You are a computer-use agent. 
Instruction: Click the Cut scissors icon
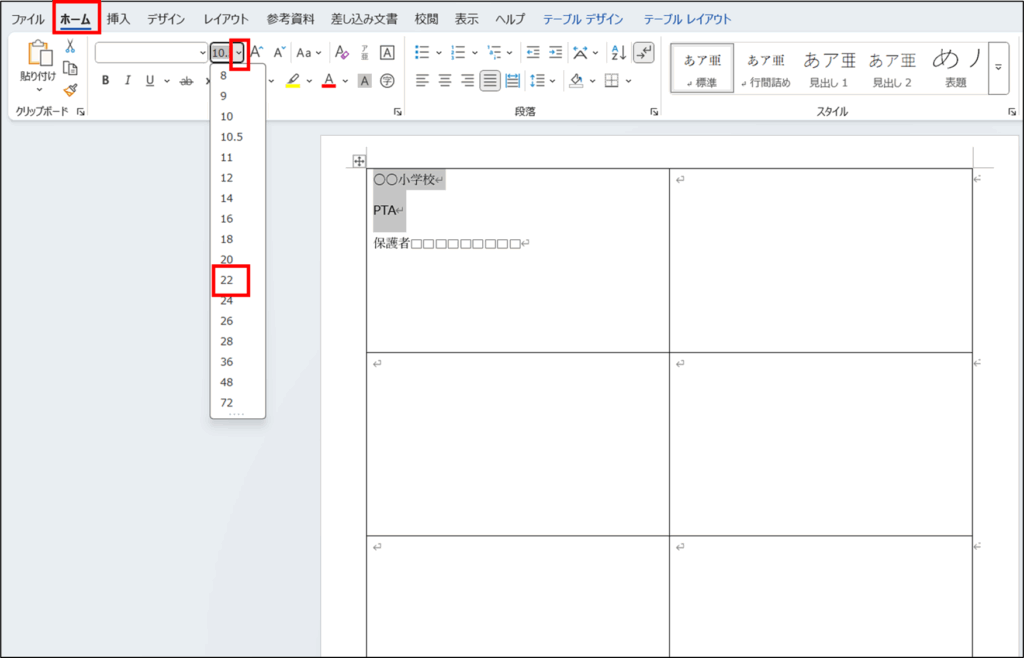point(70,47)
